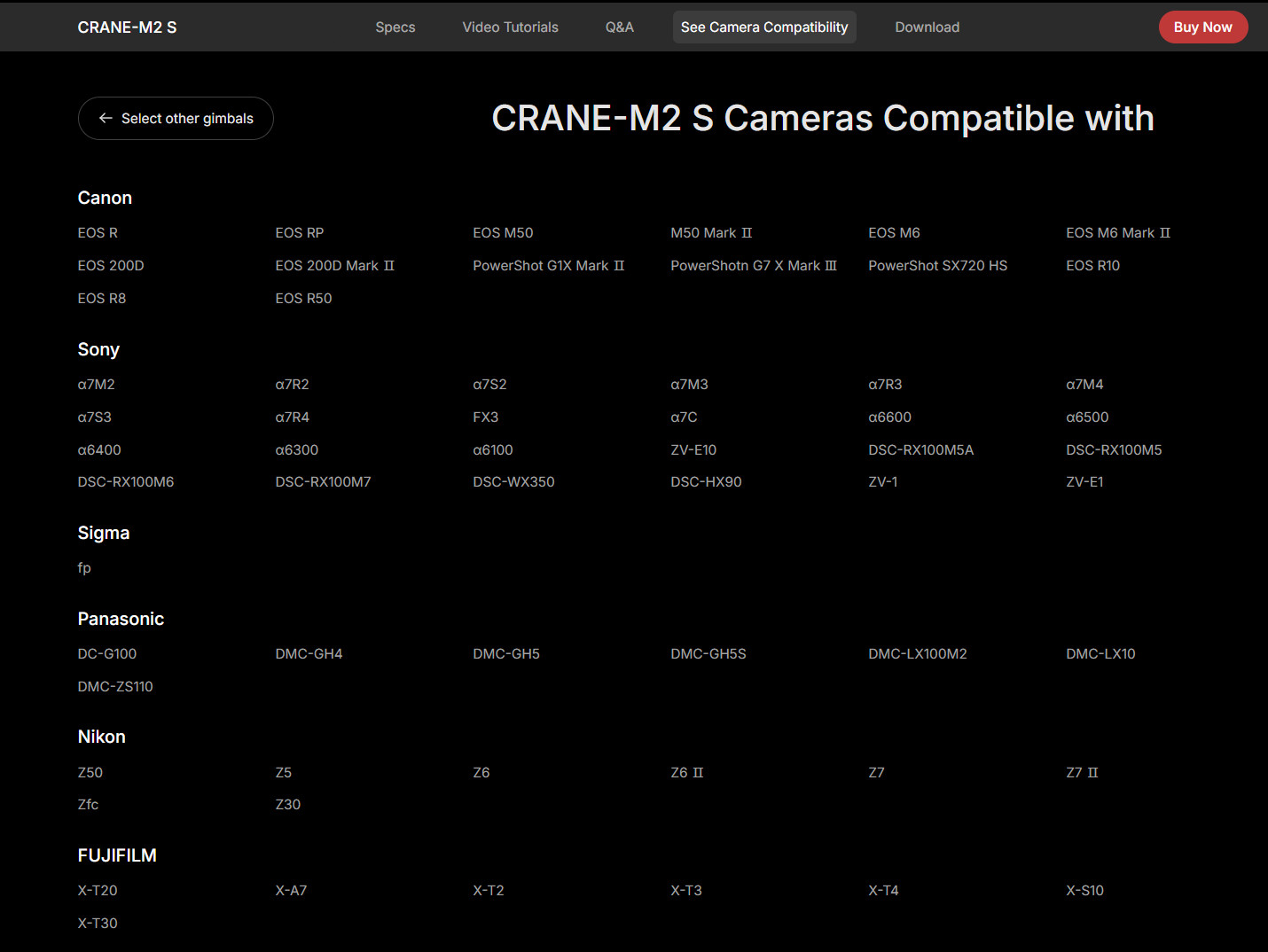1268x952 pixels.
Task: Select Nikon Z7 II
Action: point(1083,773)
